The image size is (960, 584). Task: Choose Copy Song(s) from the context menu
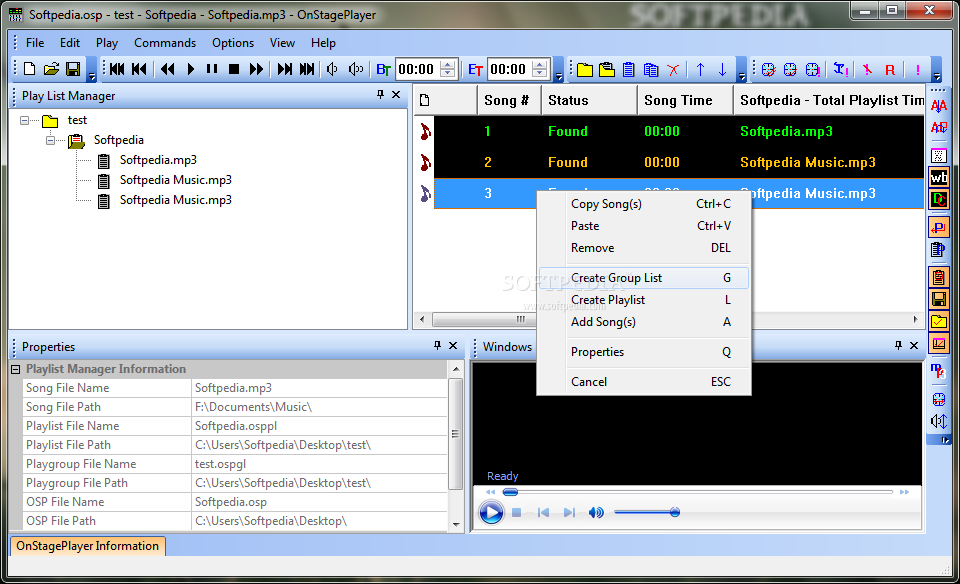tap(643, 204)
